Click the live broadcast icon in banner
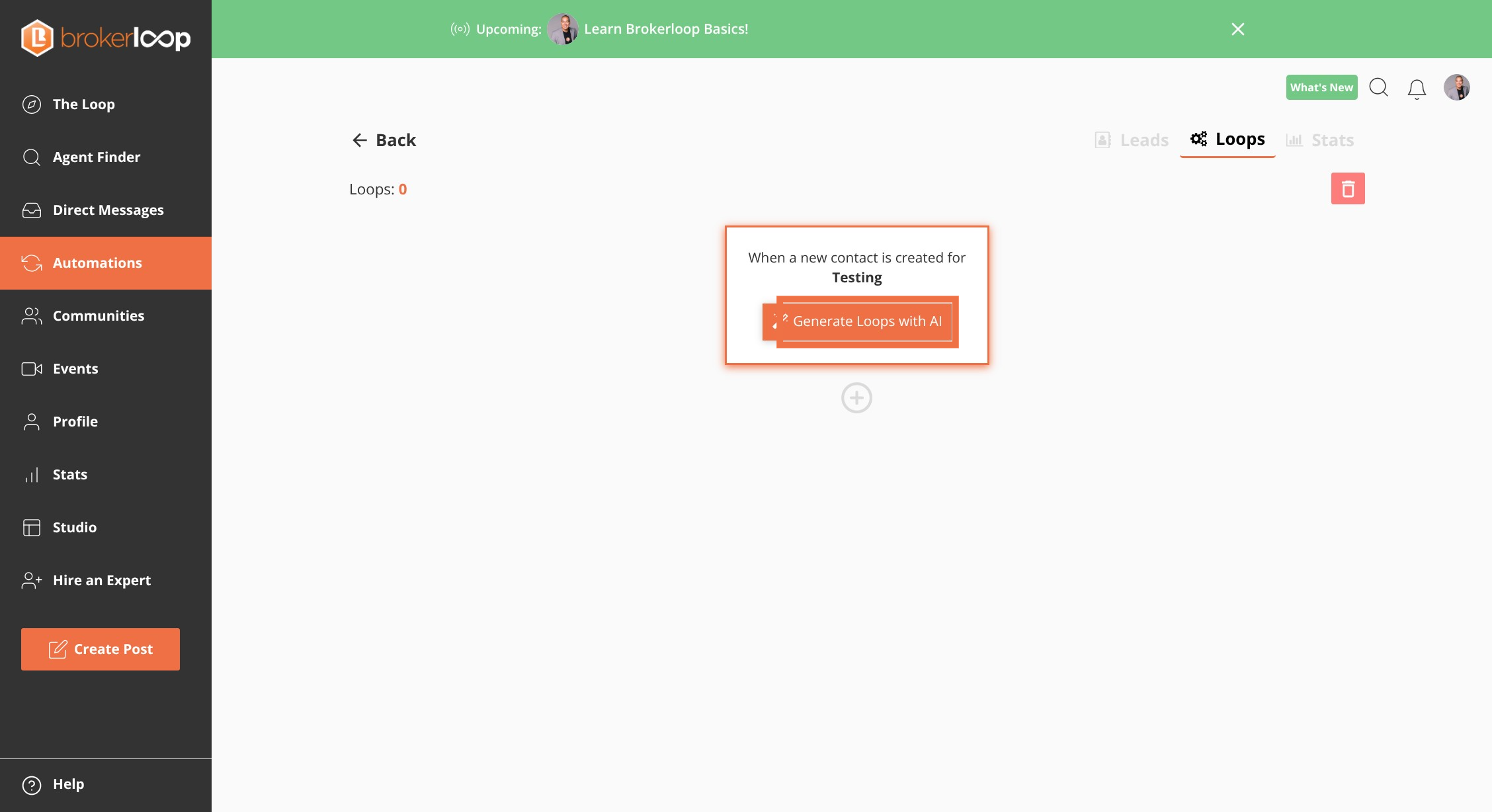The width and height of the screenshot is (1492, 812). point(460,29)
